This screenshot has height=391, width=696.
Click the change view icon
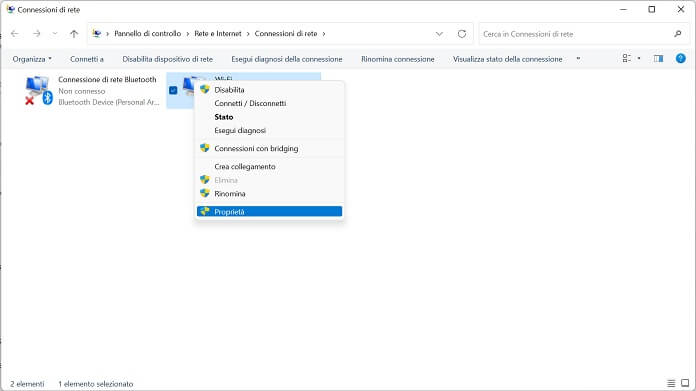(x=626, y=59)
